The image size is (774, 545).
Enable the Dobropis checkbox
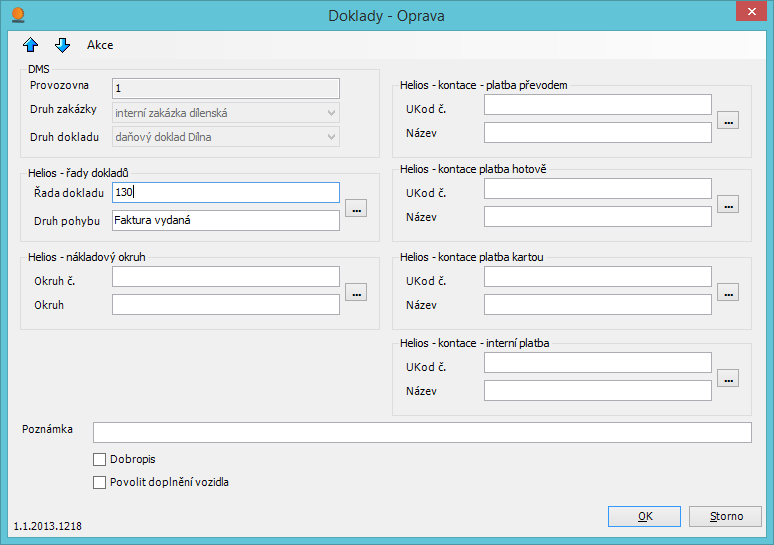tap(99, 460)
